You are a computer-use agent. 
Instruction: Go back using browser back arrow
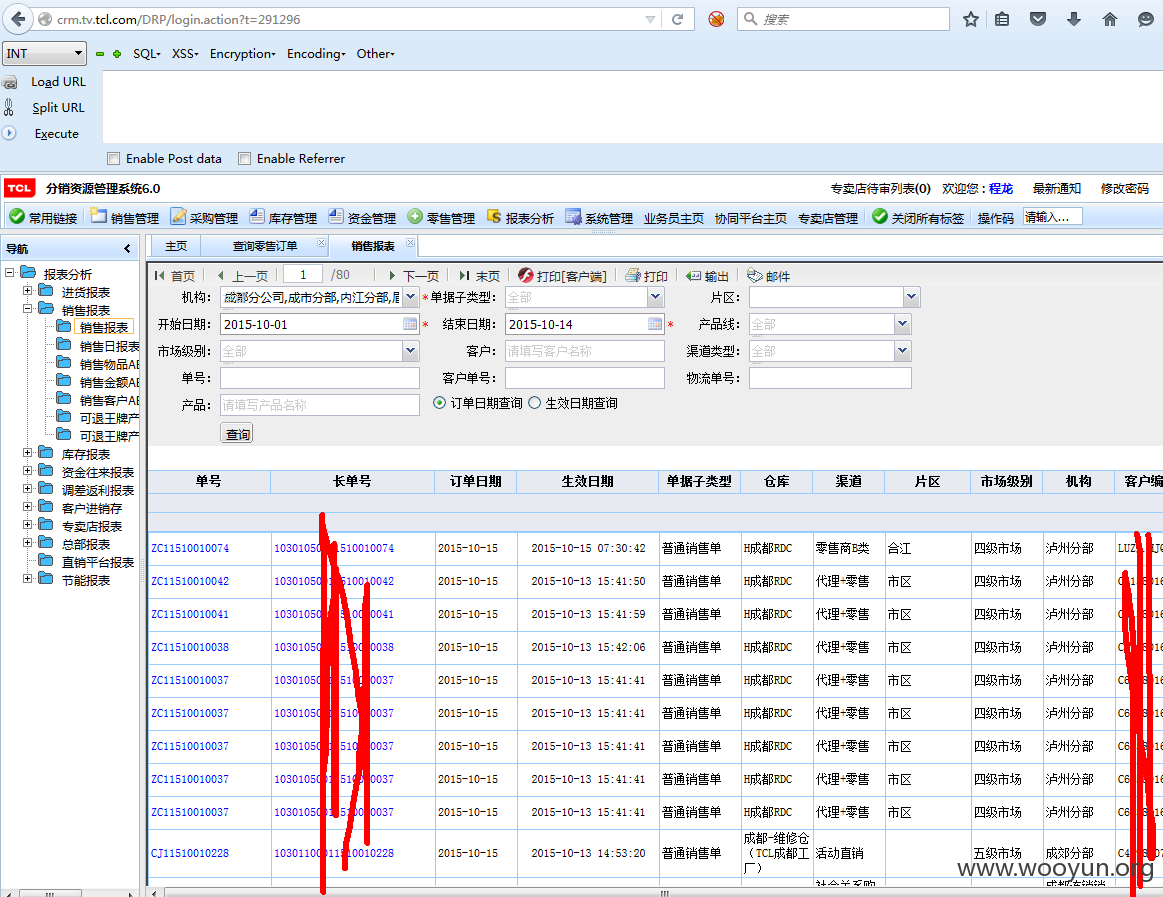coord(19,19)
